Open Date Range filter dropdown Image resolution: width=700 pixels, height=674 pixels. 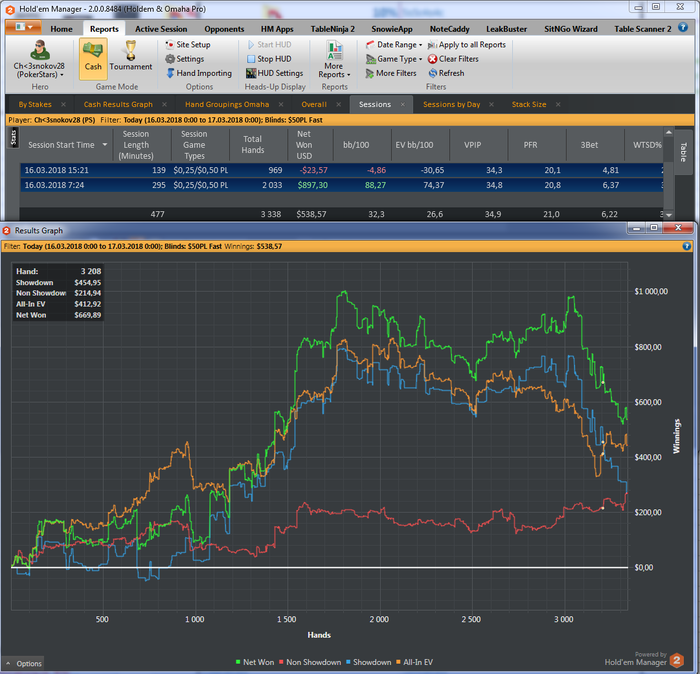click(x=394, y=45)
